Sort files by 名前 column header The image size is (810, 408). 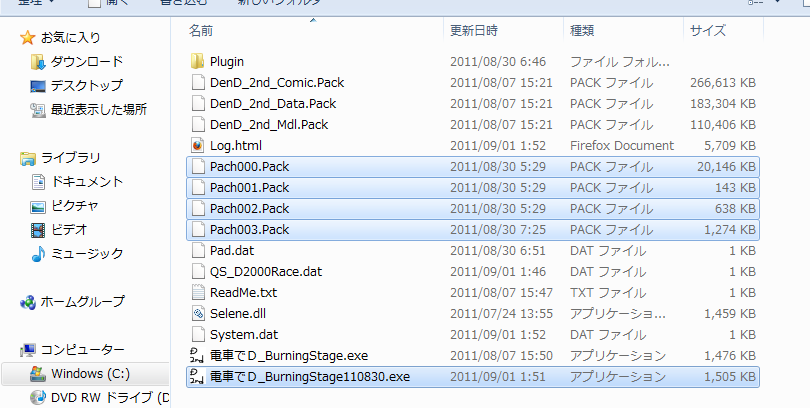pos(201,30)
